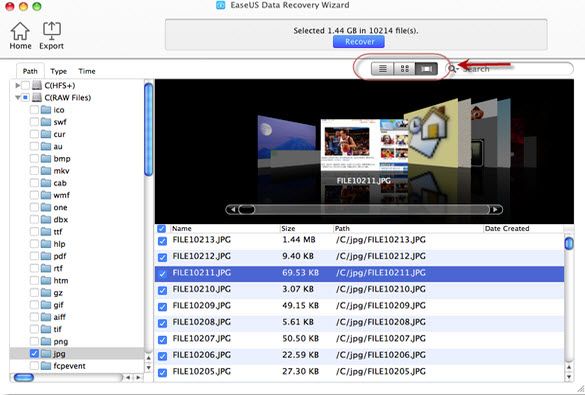Open the Type tab
The height and width of the screenshot is (395, 585).
[59, 71]
